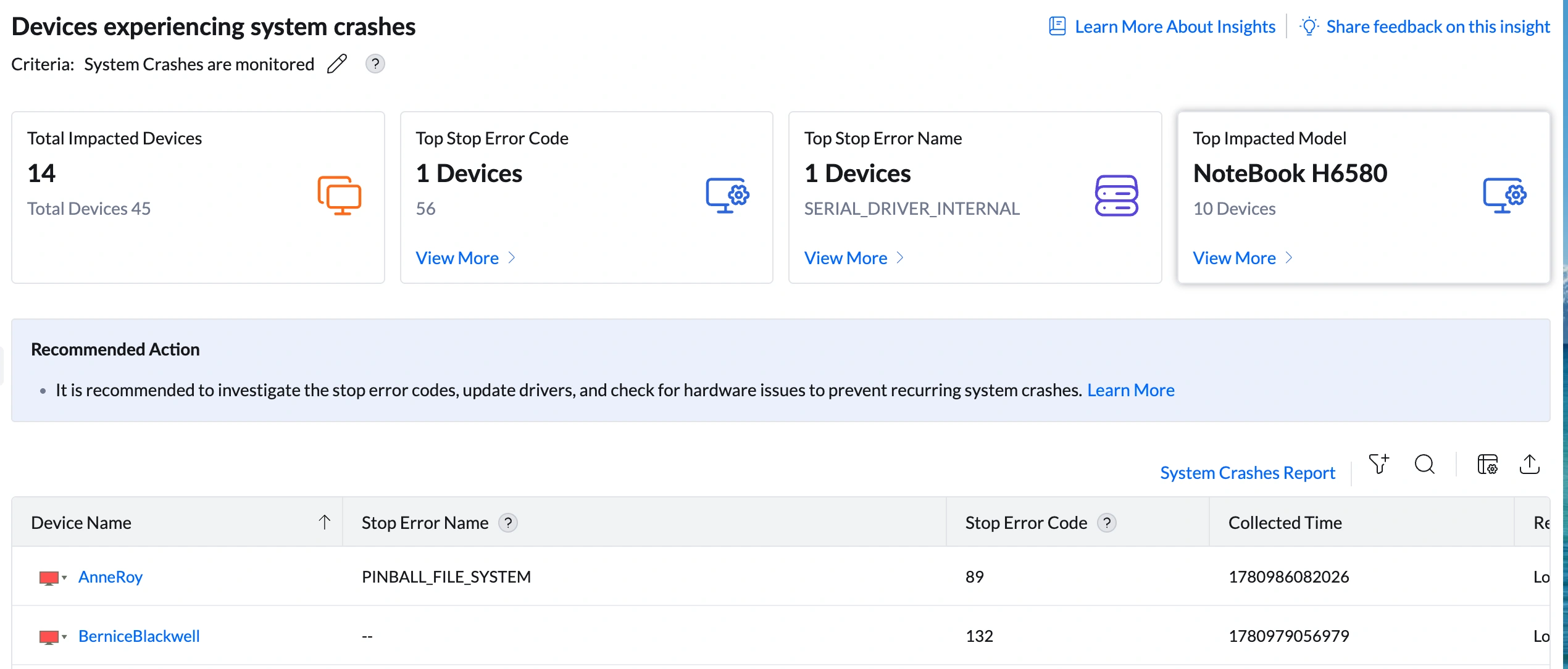1568x669 pixels.
Task: Export the table with upload icon
Action: click(1529, 464)
